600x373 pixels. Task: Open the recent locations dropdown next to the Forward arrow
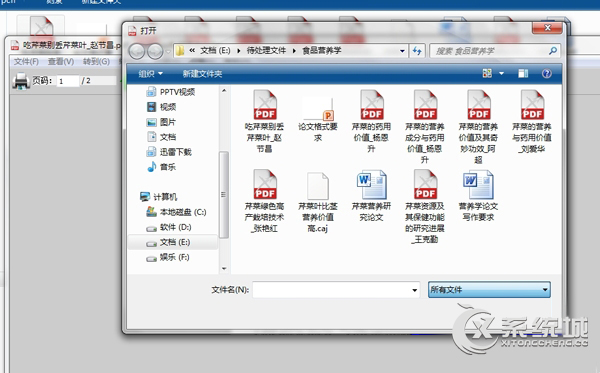click(168, 51)
